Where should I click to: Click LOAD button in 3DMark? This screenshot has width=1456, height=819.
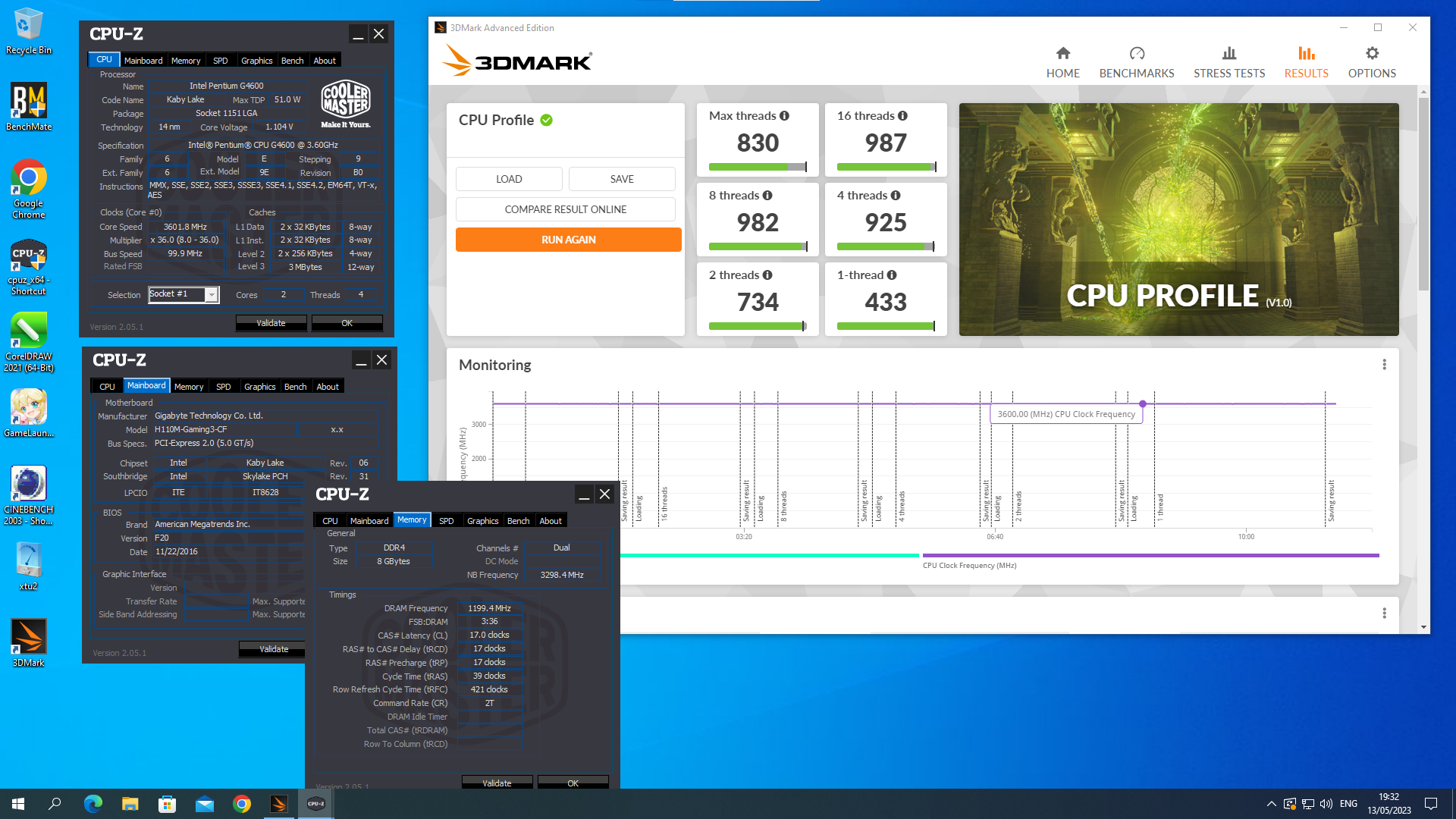[x=509, y=179]
